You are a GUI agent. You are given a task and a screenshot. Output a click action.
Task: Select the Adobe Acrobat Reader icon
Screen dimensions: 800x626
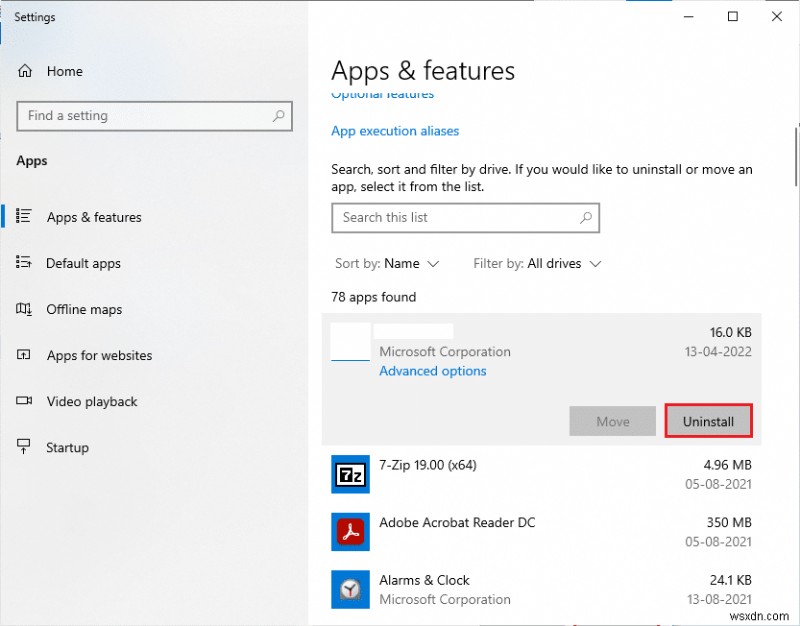pos(350,532)
